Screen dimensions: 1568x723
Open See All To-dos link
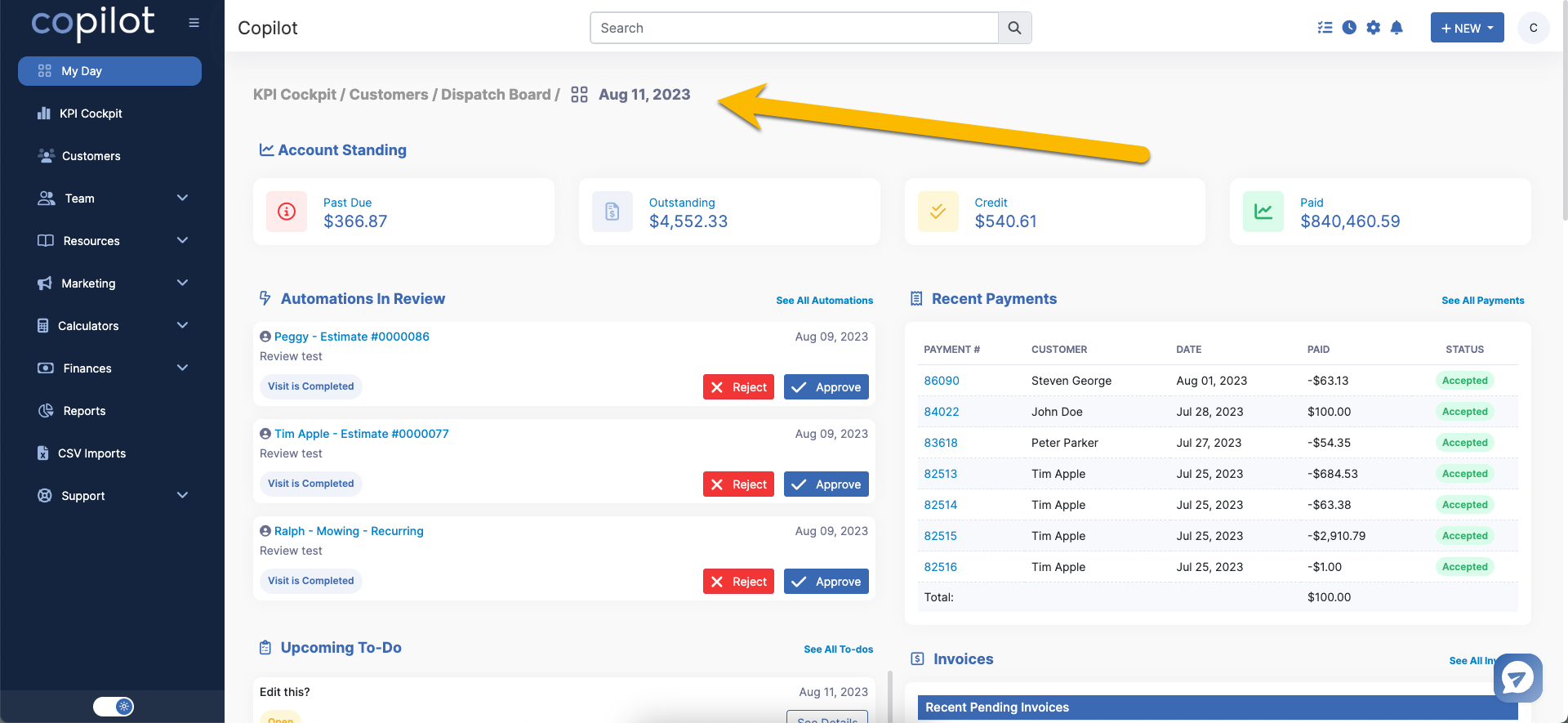[x=838, y=649]
